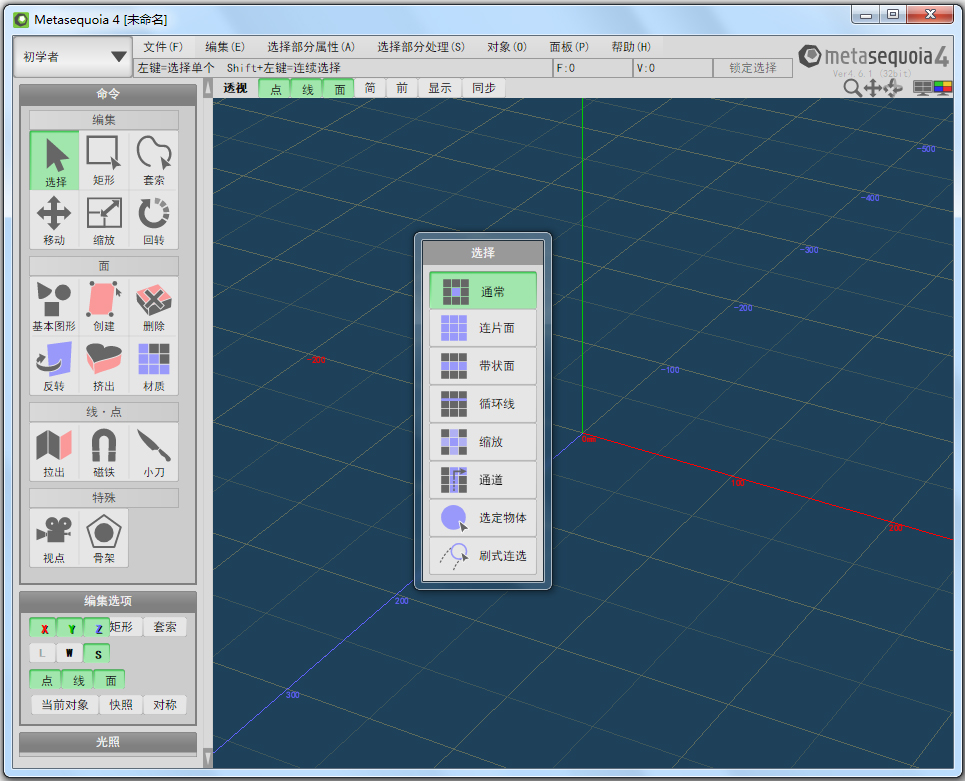Open the 编集(E) menu
Screen dimensions: 965x781
click(225, 47)
